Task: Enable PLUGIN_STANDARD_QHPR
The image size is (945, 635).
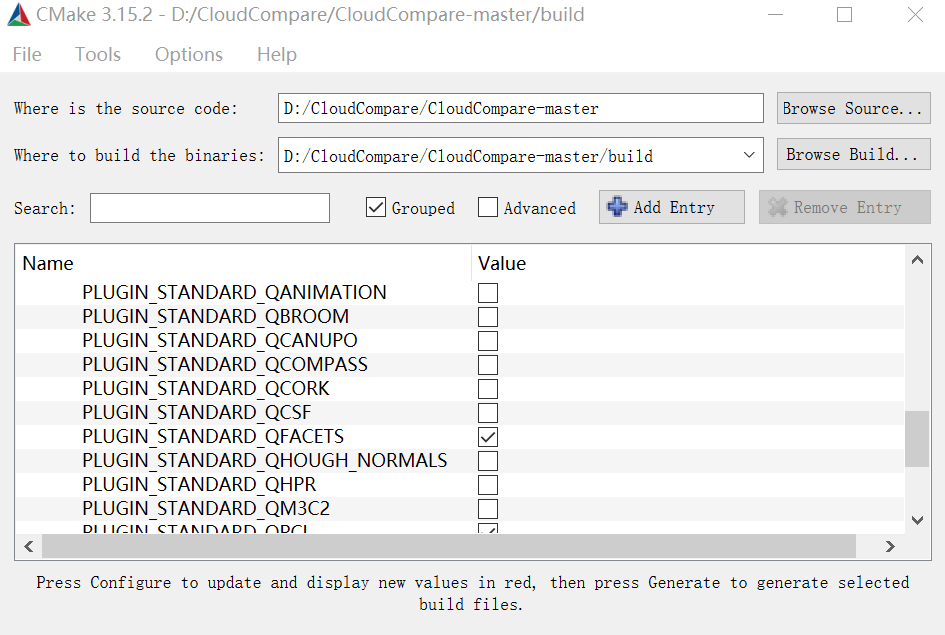Action: tap(487, 484)
